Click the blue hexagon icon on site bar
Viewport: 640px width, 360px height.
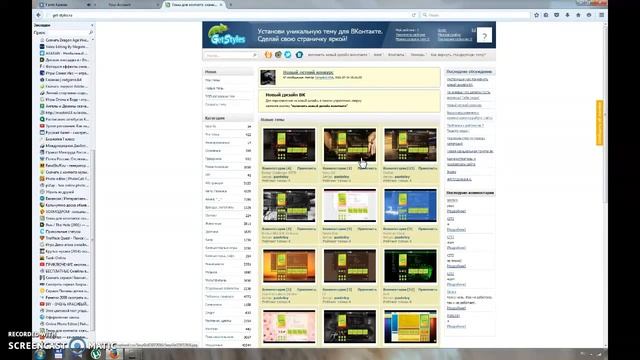[x=299, y=55]
